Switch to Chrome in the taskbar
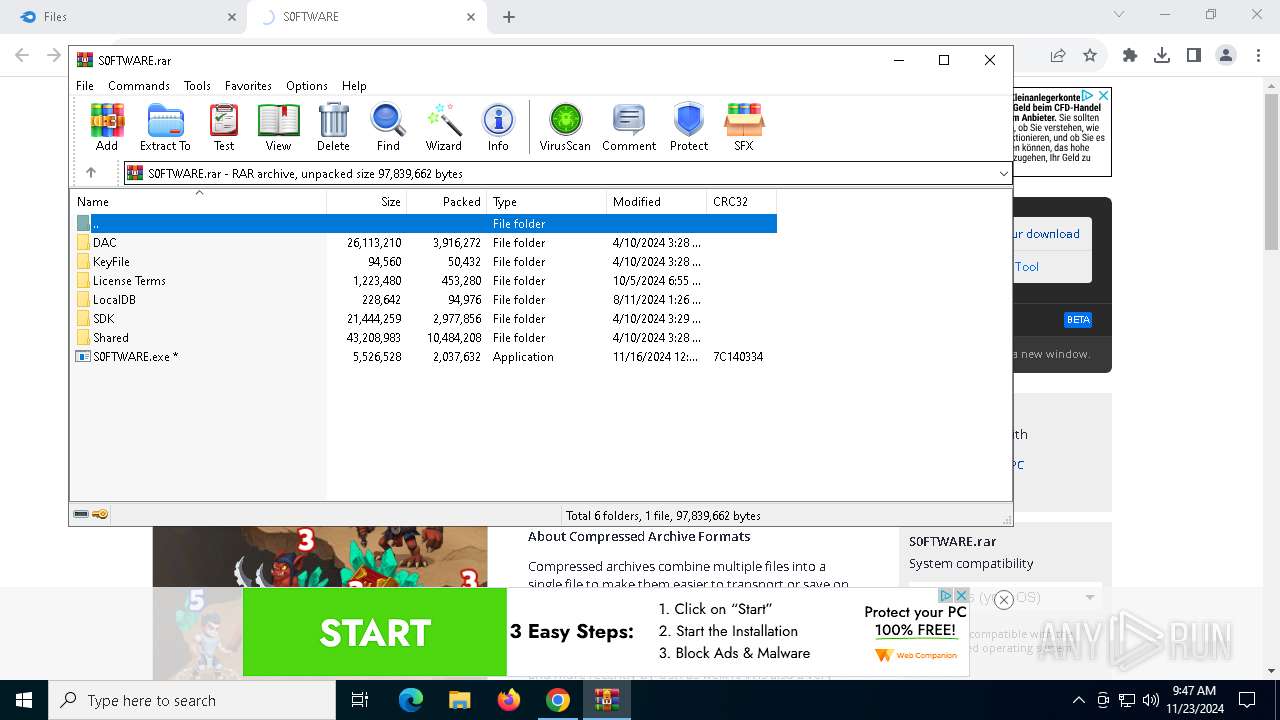 [x=558, y=700]
